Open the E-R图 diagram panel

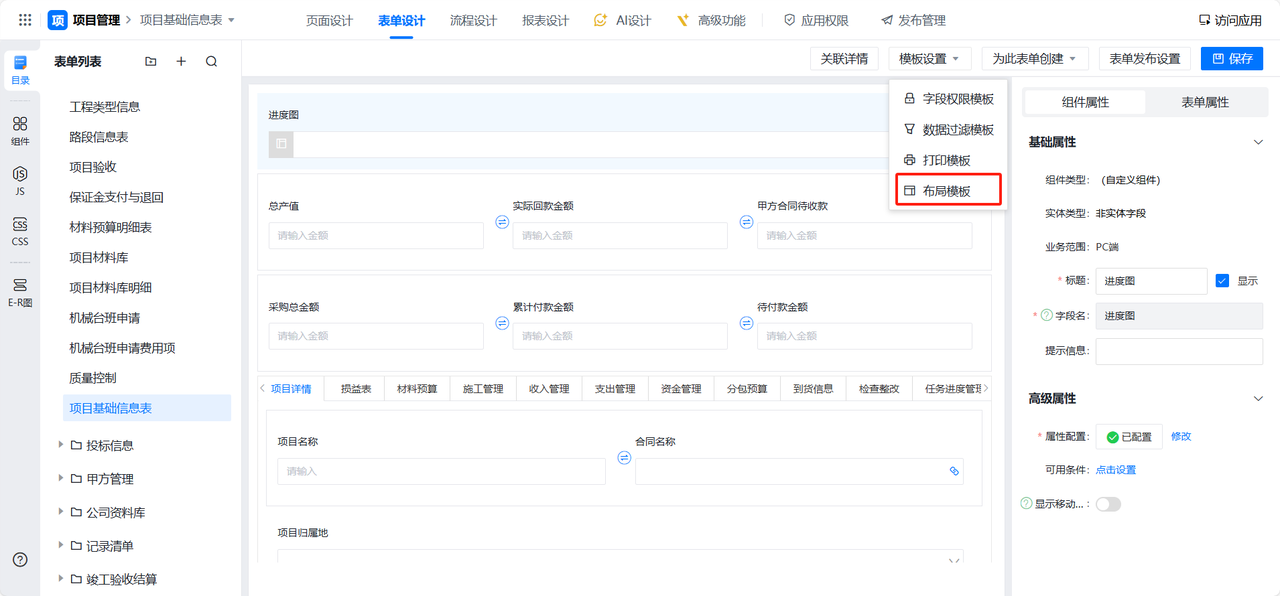click(x=20, y=292)
